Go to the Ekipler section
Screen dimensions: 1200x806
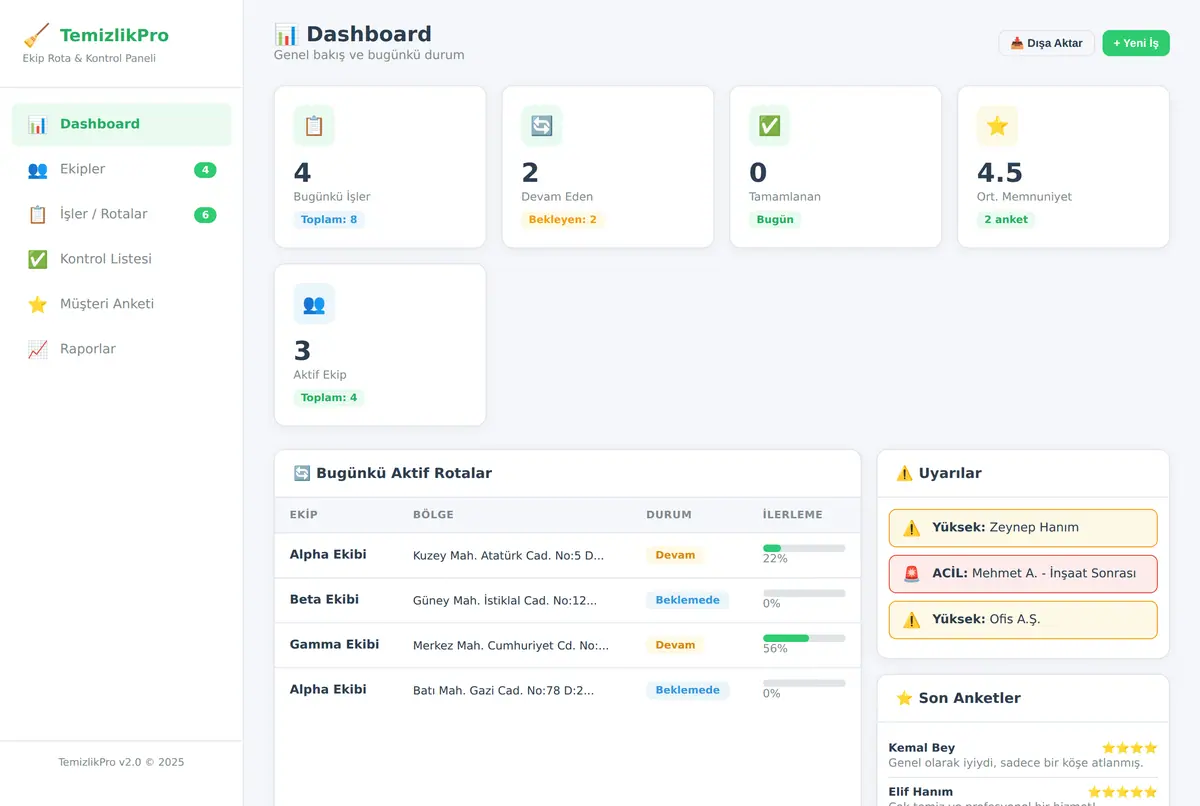[122, 170]
